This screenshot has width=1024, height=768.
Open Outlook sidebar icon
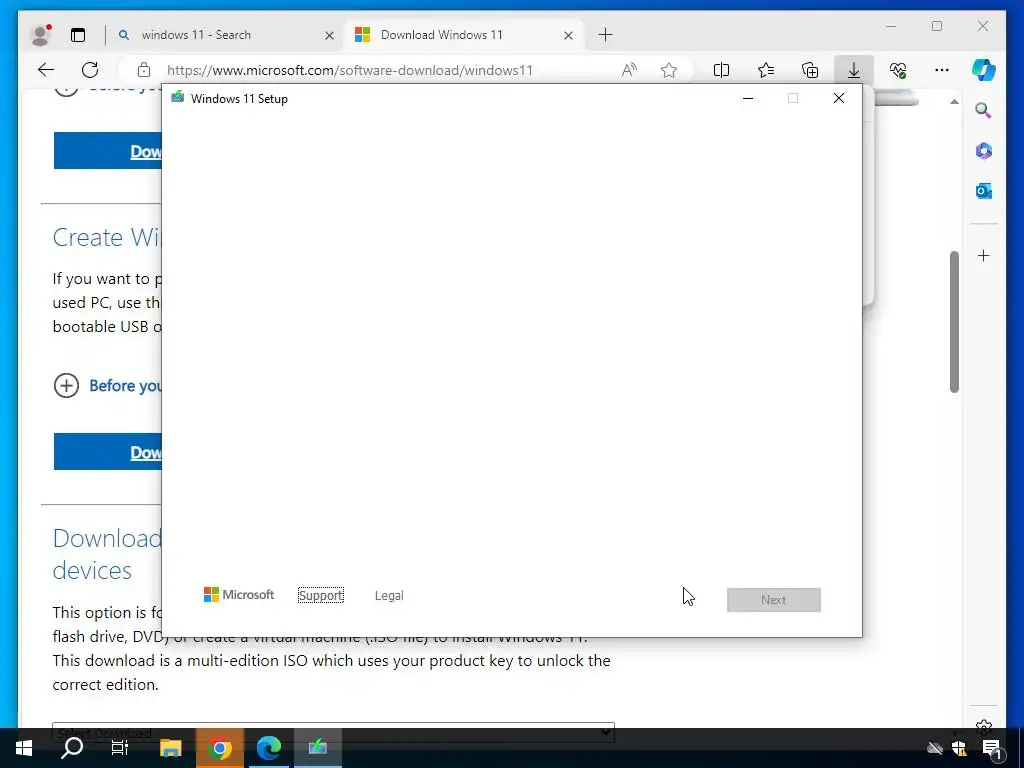(984, 191)
